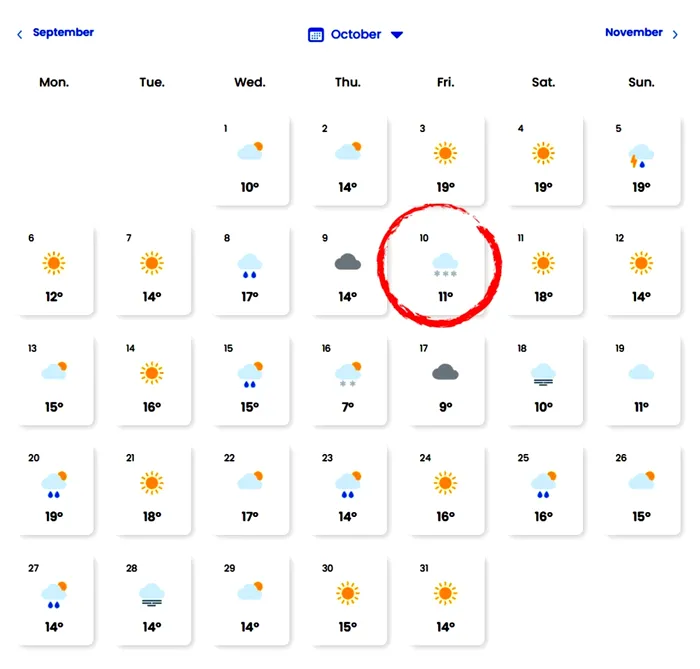
Task: Select the October 17 overcast day card
Action: tap(446, 381)
